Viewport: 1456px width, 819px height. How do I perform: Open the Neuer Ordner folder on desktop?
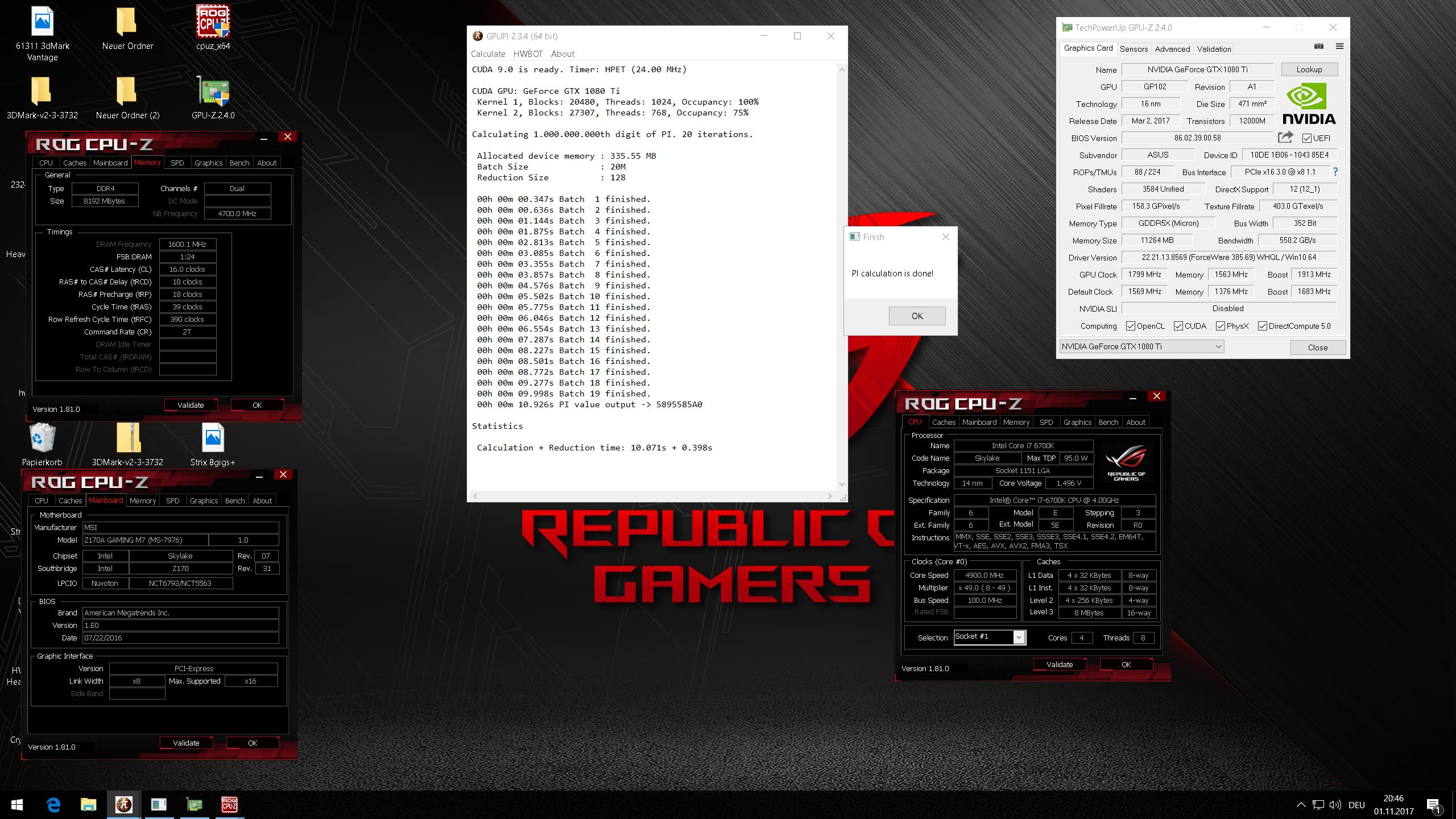pyautogui.click(x=127, y=28)
